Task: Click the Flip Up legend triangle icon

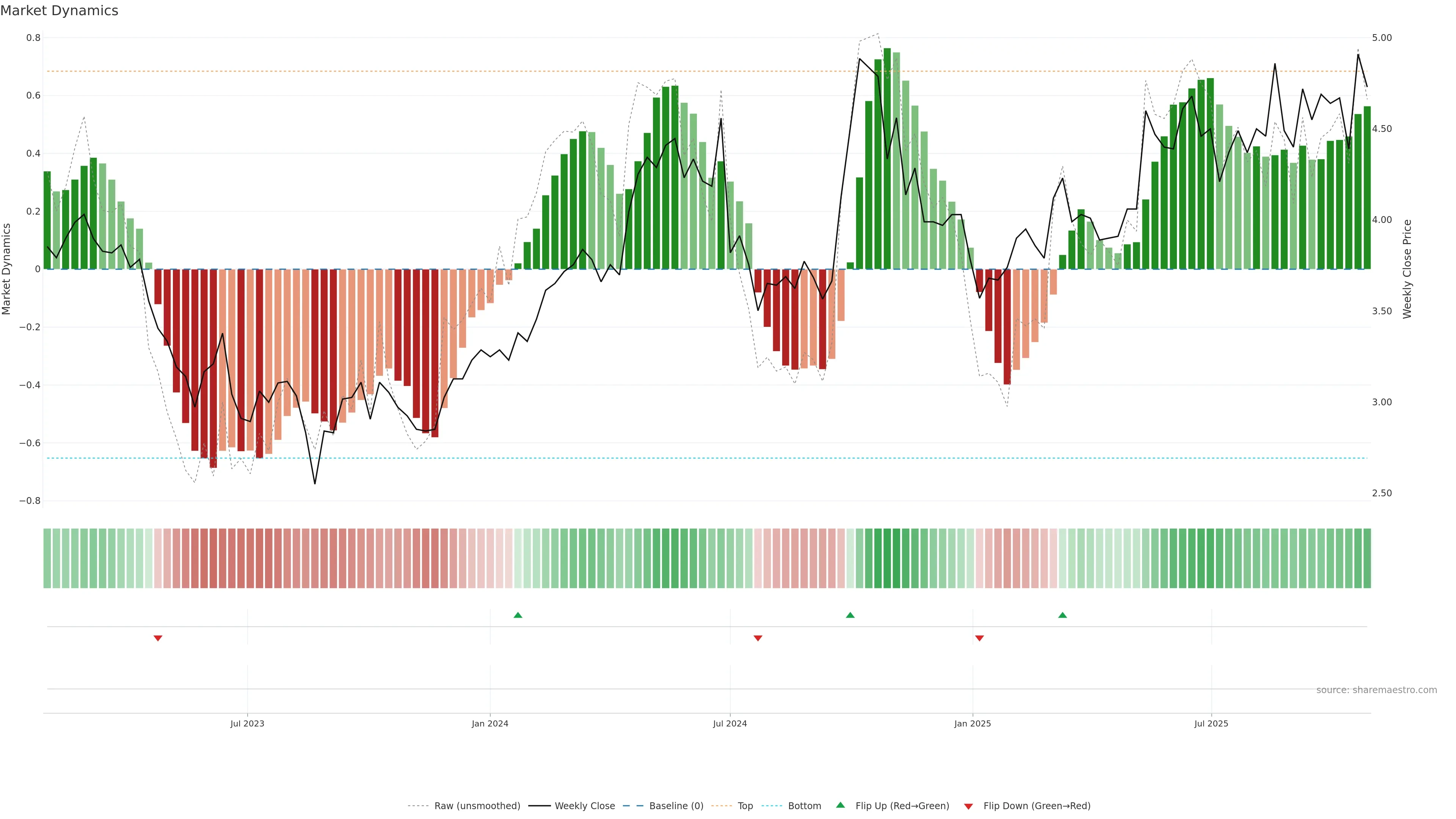Action: 841,805
